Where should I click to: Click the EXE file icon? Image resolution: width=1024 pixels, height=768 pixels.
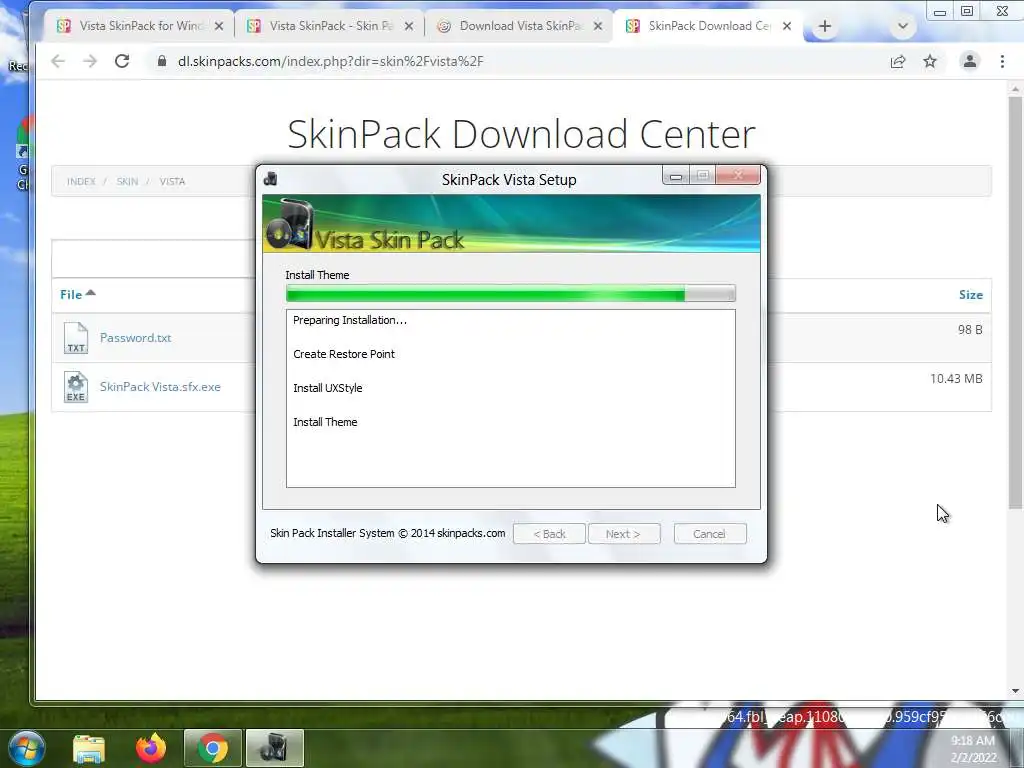pyautogui.click(x=76, y=387)
